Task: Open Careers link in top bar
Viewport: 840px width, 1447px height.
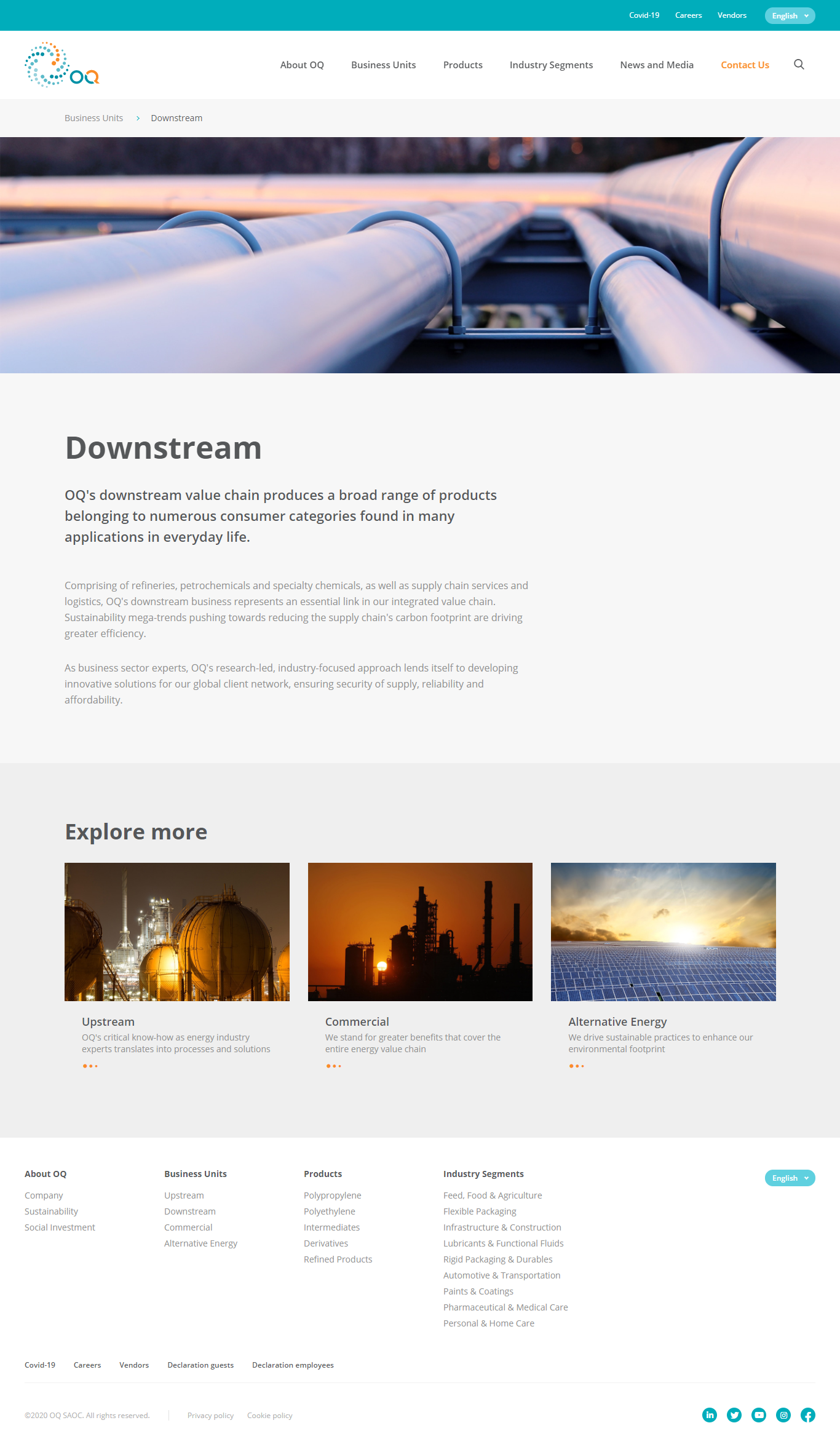Action: (688, 15)
